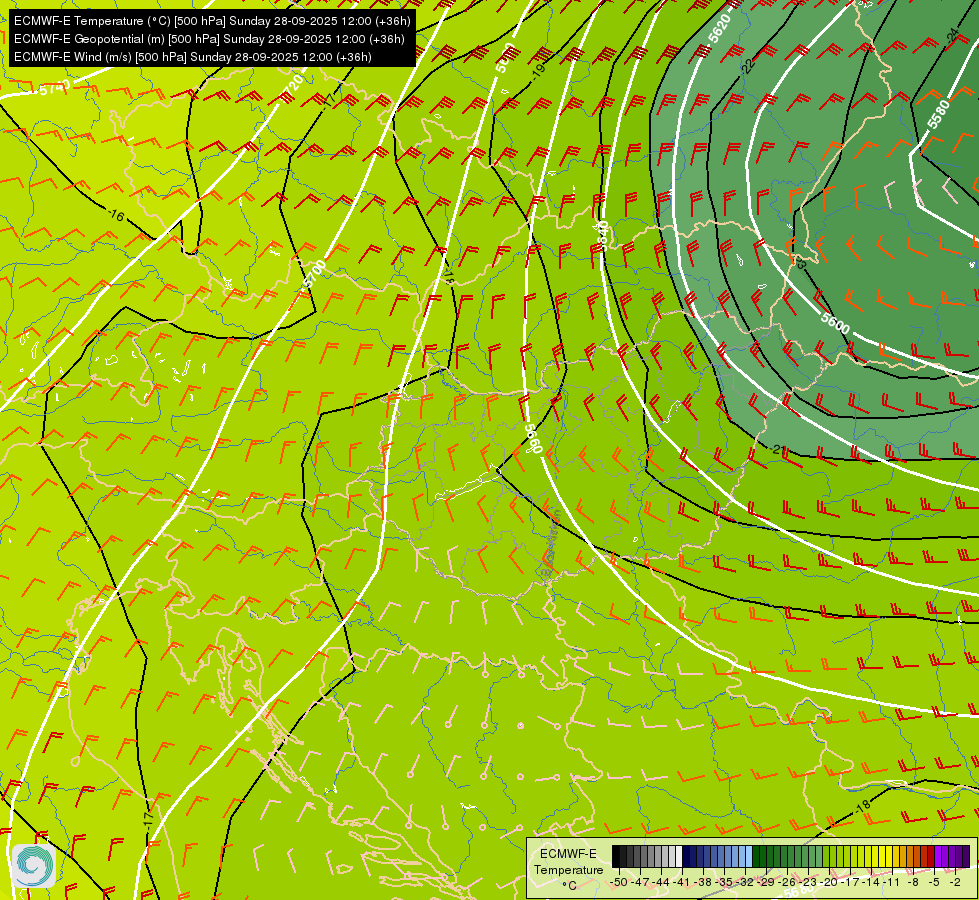Click the -2 value in the color legend

955,882
